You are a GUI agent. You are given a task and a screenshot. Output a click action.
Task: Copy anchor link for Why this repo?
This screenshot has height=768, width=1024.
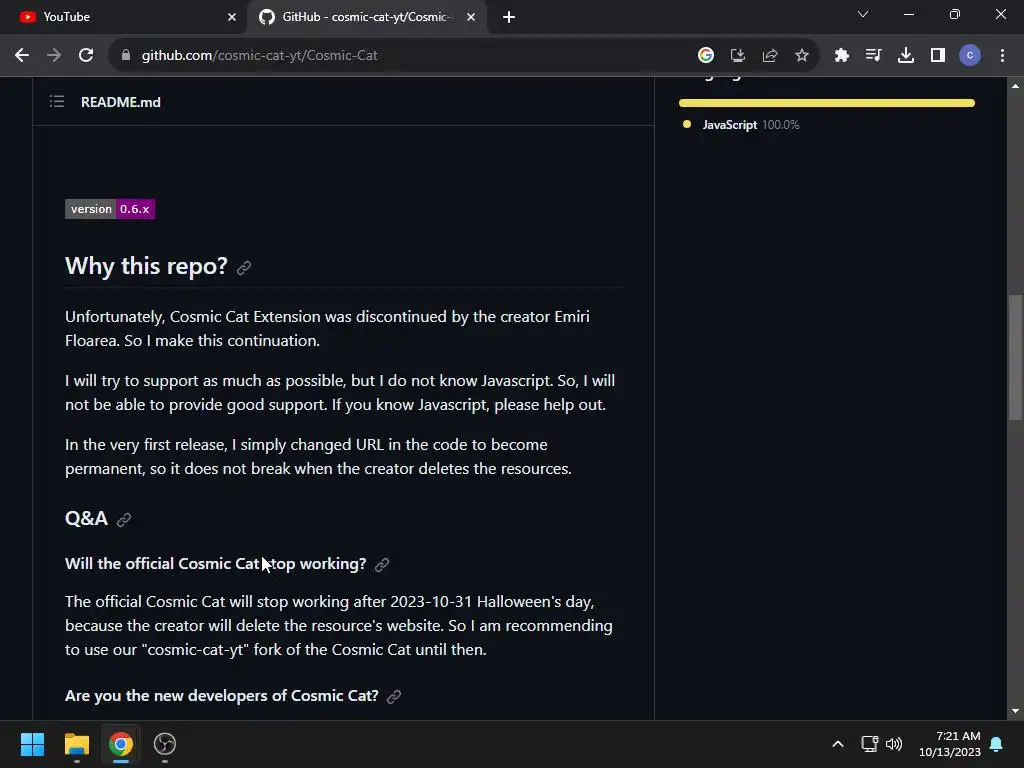tap(244, 268)
